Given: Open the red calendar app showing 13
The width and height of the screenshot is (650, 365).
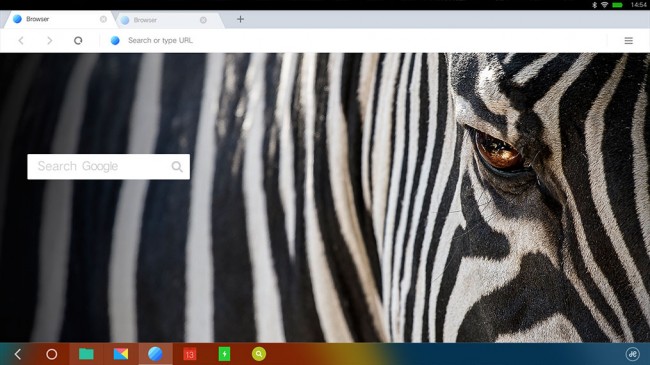Looking at the screenshot, I should (x=189, y=354).
